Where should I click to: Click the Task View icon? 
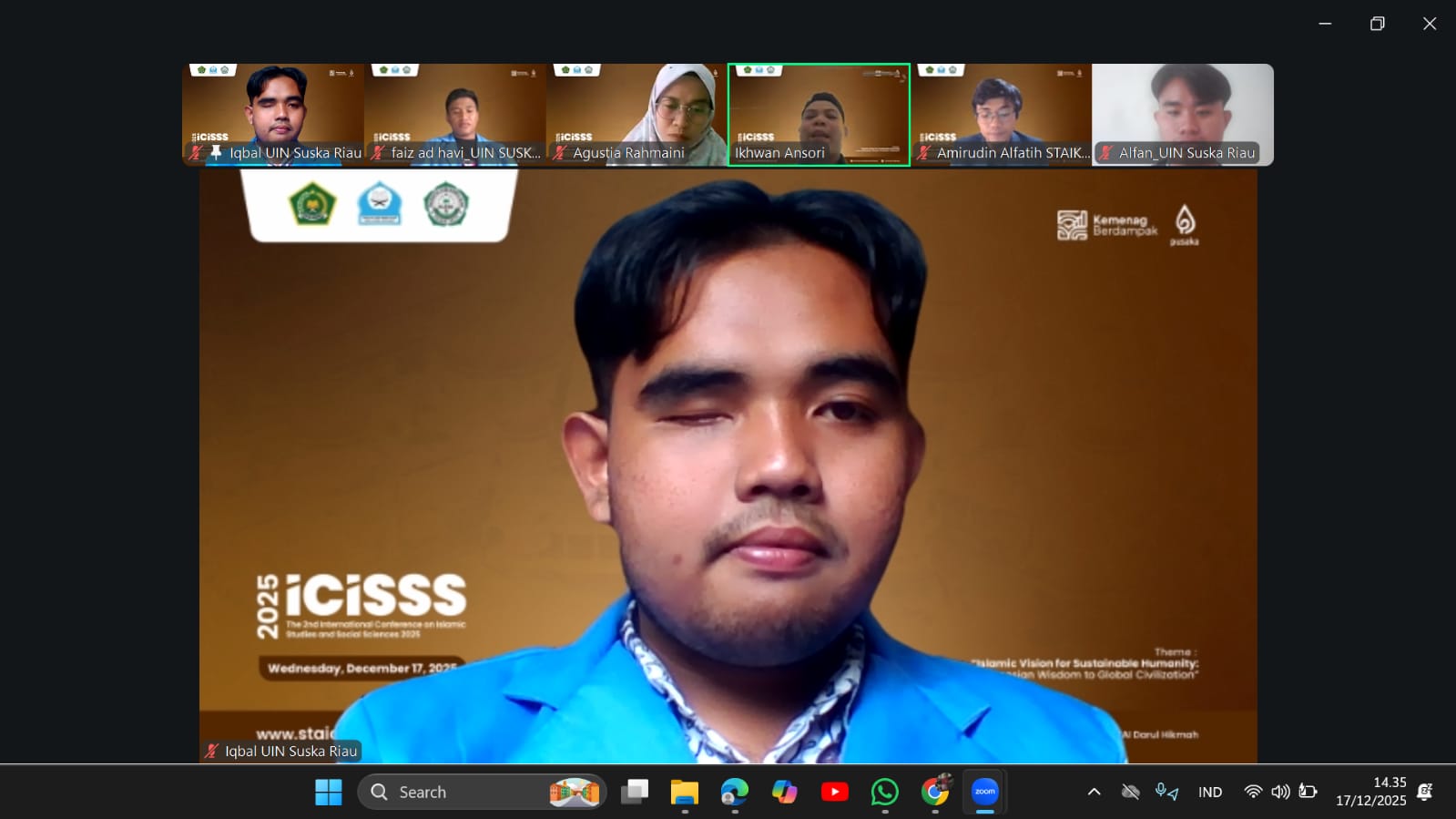(x=634, y=792)
